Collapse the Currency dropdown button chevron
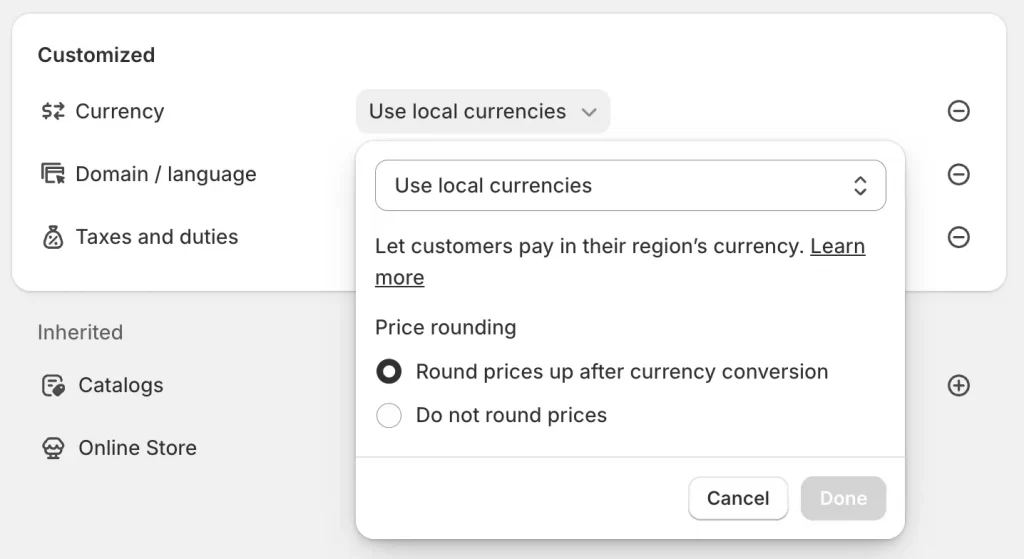 (589, 112)
